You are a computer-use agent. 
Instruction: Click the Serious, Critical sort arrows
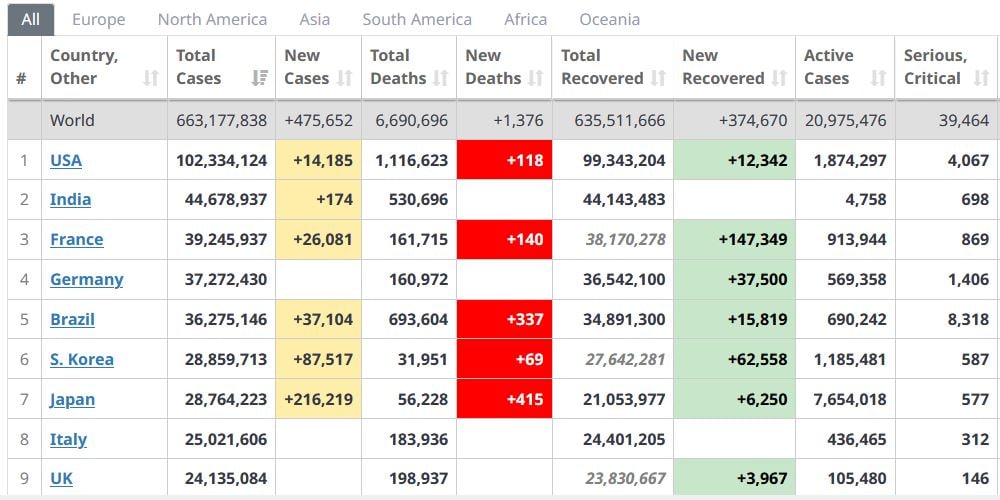click(982, 78)
